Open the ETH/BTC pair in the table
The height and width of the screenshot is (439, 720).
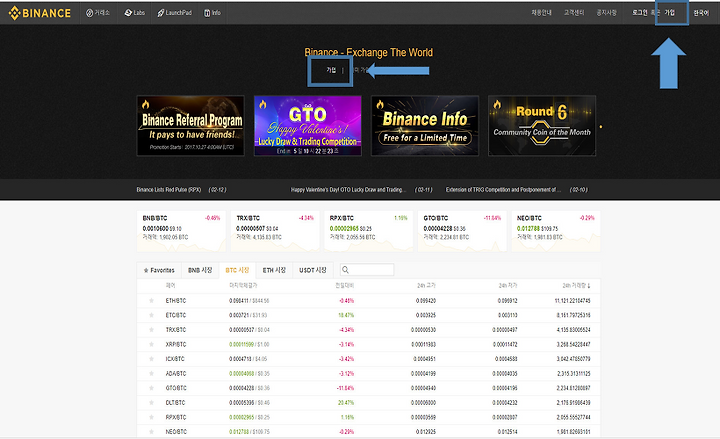[x=176, y=301]
